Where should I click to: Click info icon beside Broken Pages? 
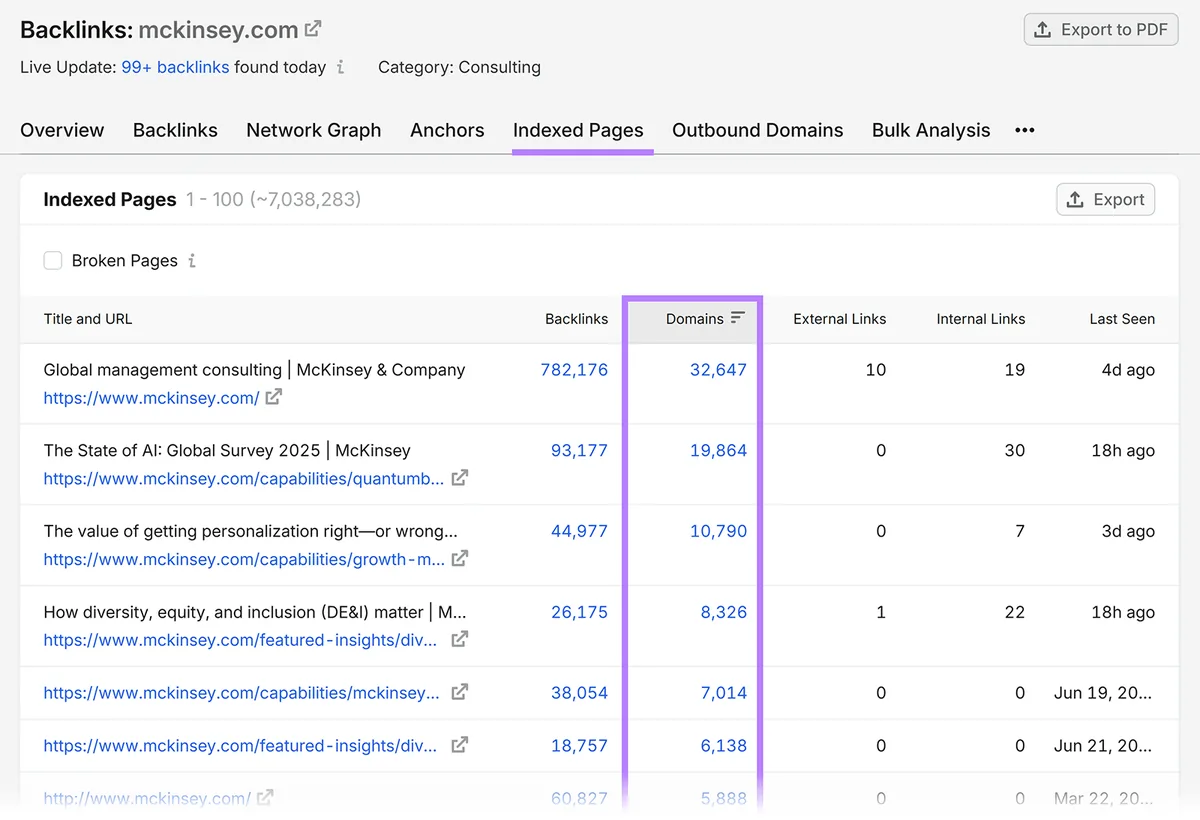coord(192,261)
